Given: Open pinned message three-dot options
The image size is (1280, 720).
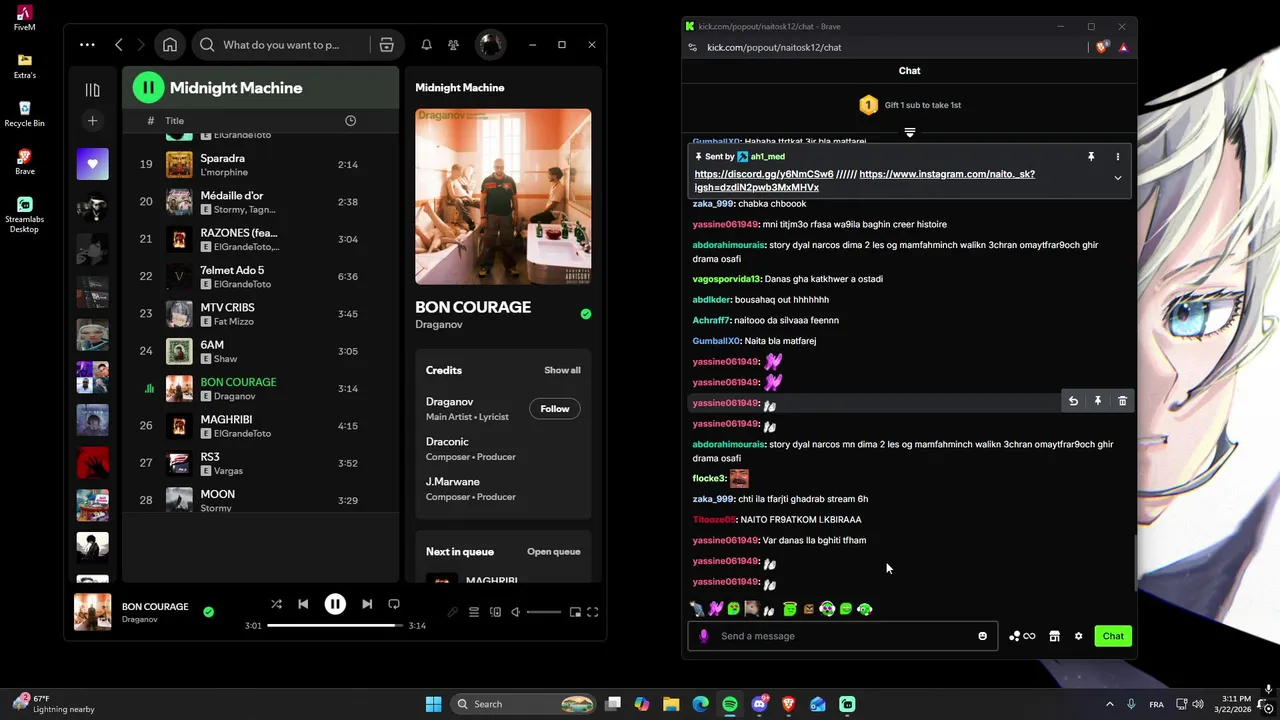Looking at the screenshot, I should [x=1118, y=157].
